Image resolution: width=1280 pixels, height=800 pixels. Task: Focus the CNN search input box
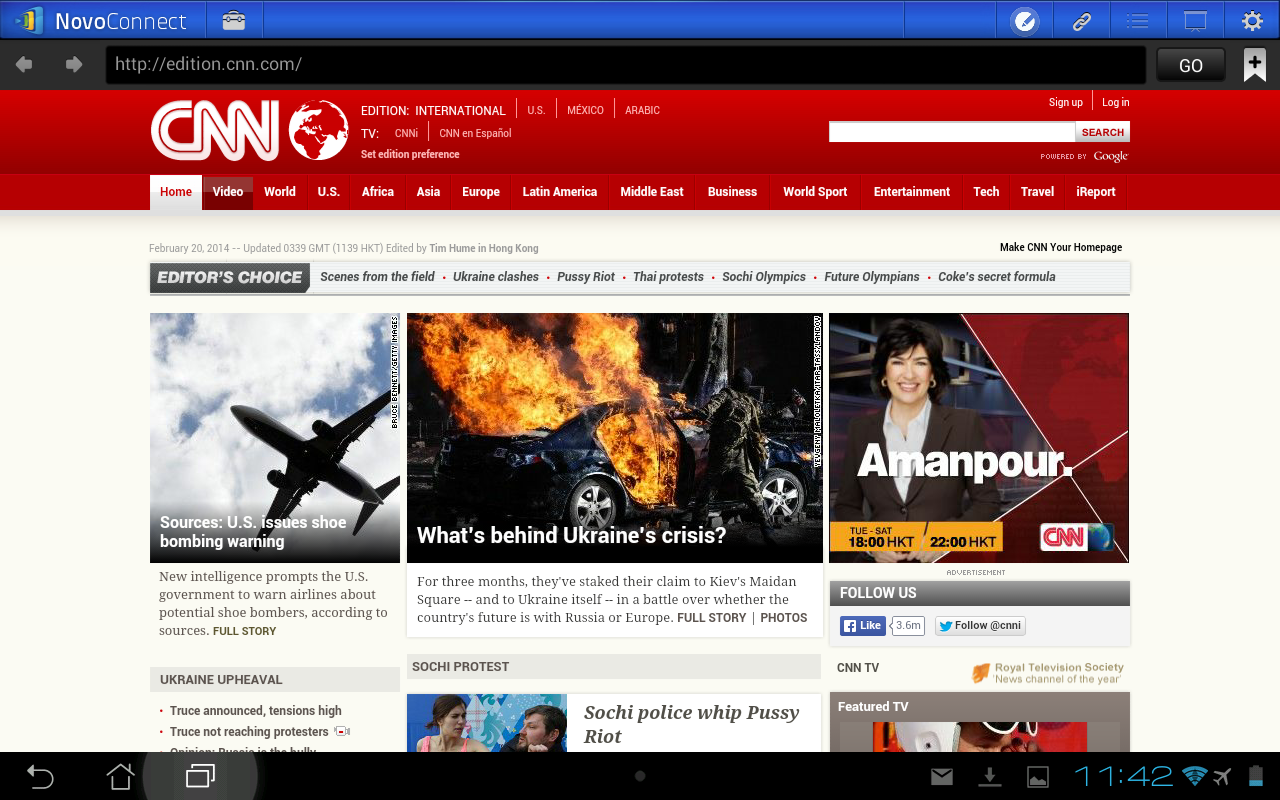tap(952, 132)
